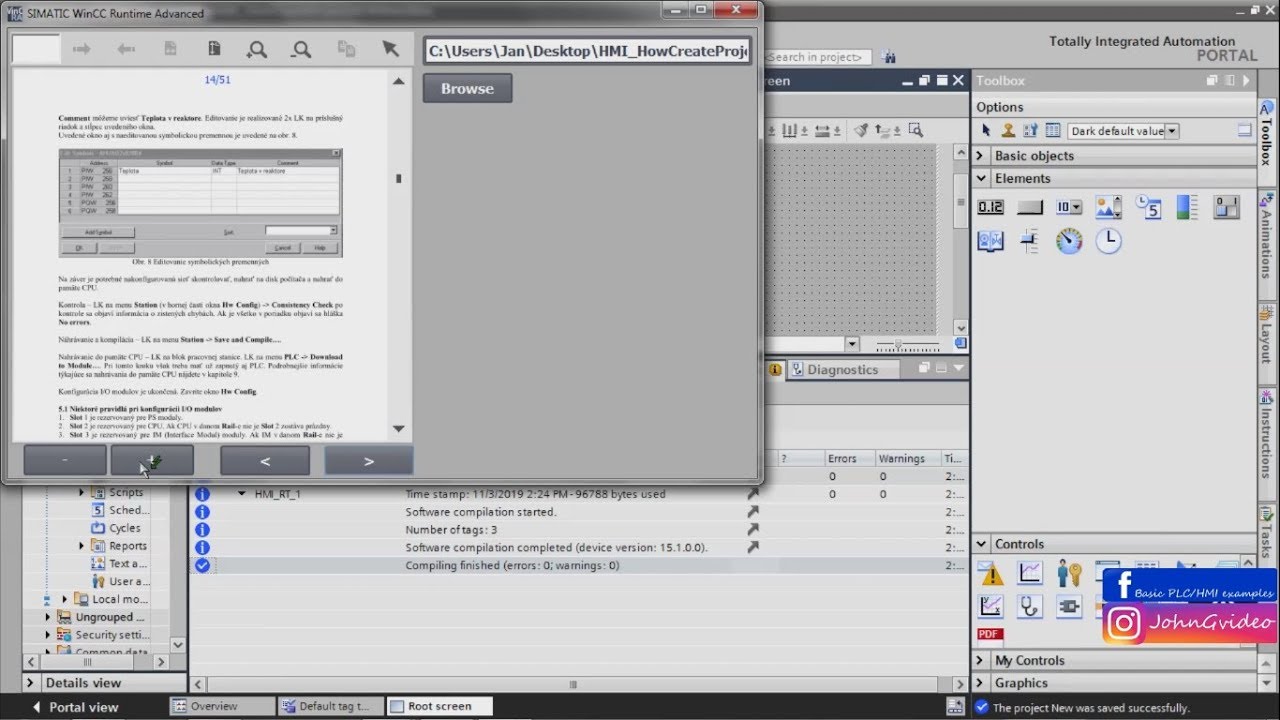1280x720 pixels.
Task: Go to next PDF page with > button
Action: coord(368,461)
